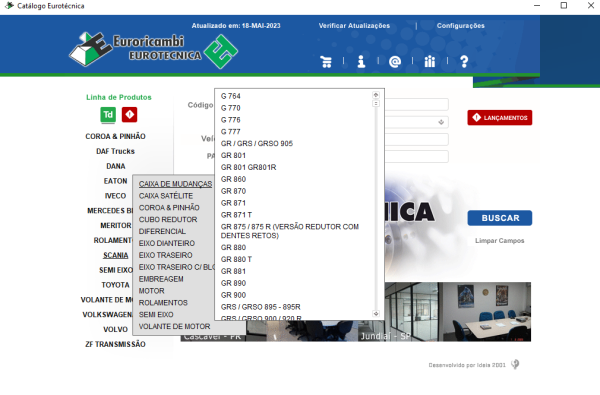Click the BUSCAR search button
This screenshot has width=600, height=395.
click(x=499, y=218)
